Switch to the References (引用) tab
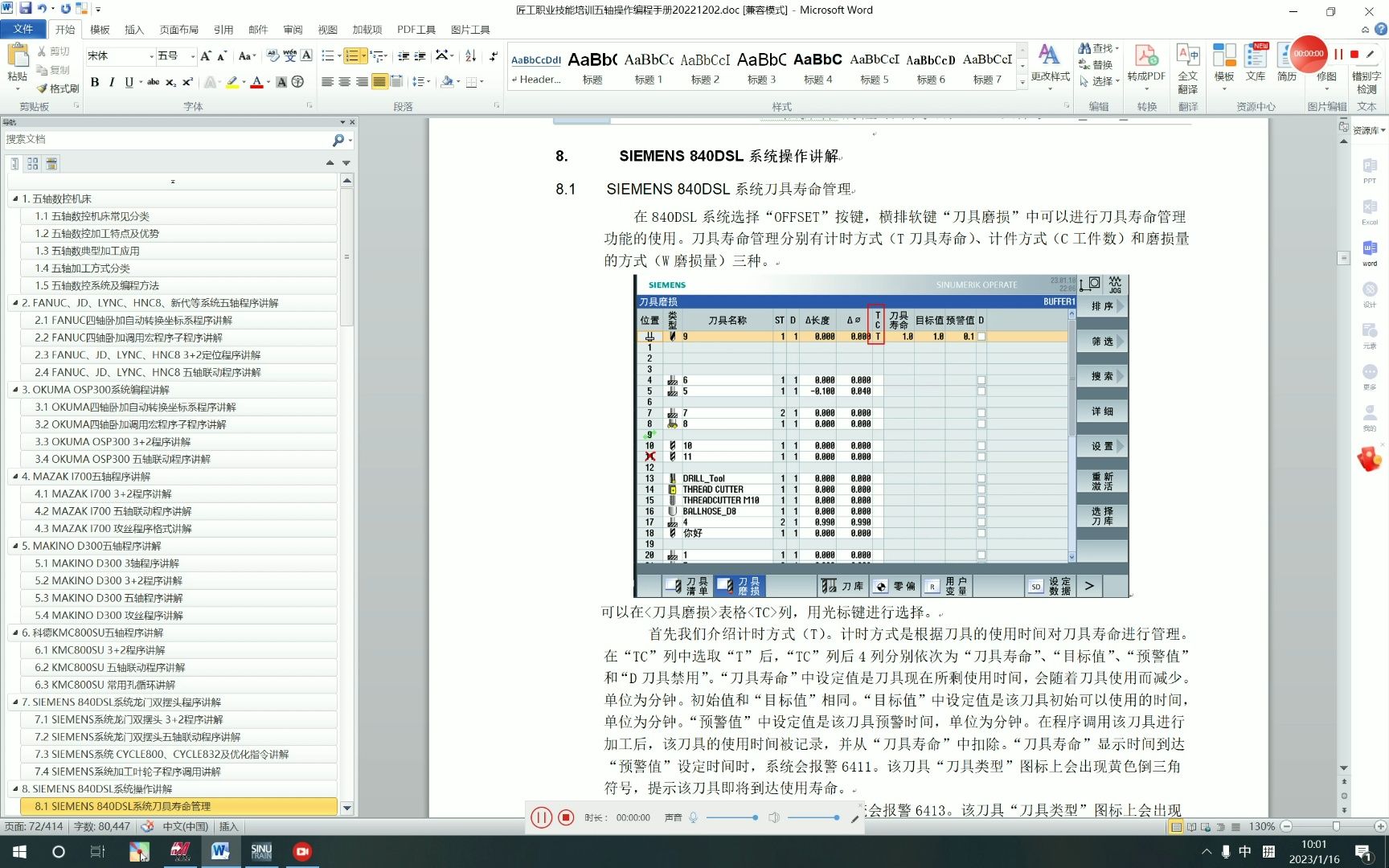Viewport: 1389px width, 868px height. [x=223, y=30]
